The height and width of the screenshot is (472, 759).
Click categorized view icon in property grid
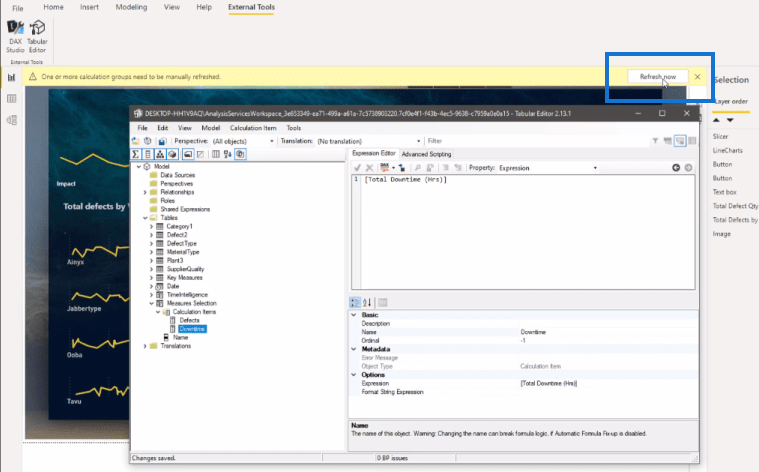(355, 303)
